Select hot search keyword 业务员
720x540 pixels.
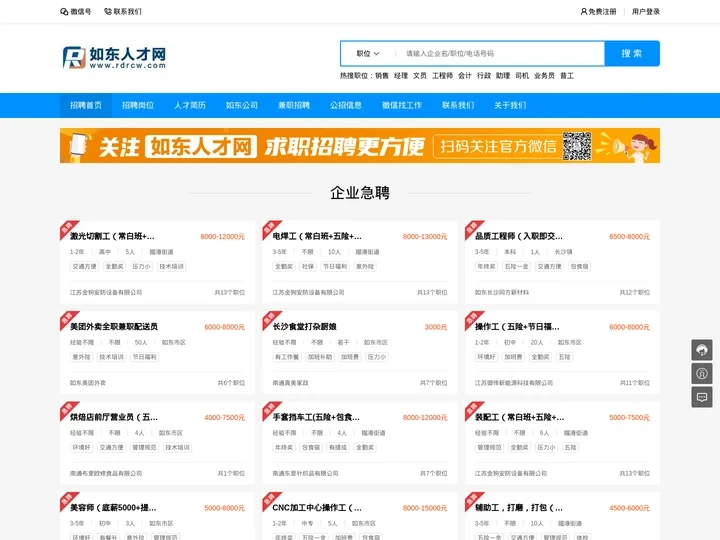[x=544, y=76]
